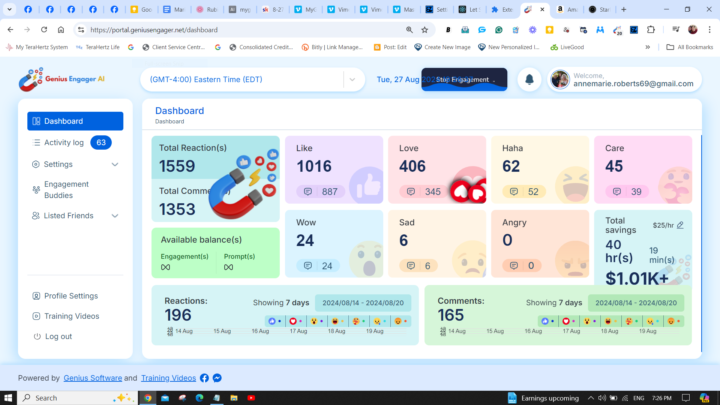Bookmark this page with star icon

pos(425,30)
